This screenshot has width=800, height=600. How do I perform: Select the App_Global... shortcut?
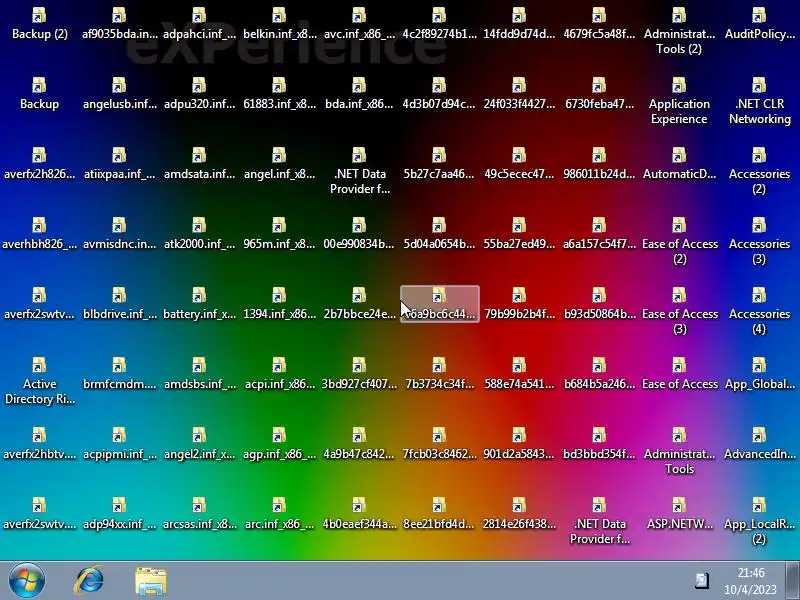759,373
